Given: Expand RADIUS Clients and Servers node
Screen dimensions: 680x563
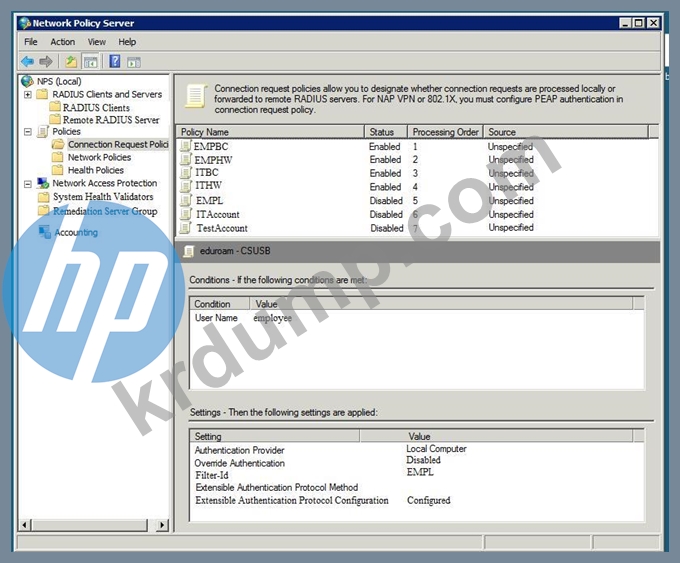Looking at the screenshot, I should pyautogui.click(x=28, y=94).
